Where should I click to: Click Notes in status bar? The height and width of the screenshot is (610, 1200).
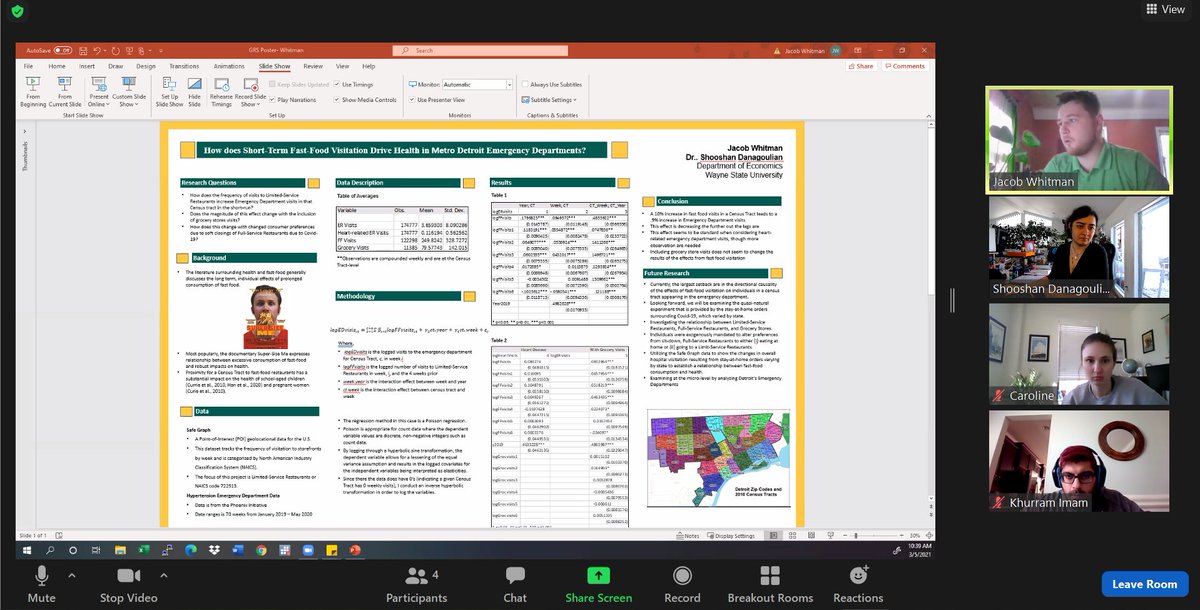[x=688, y=536]
